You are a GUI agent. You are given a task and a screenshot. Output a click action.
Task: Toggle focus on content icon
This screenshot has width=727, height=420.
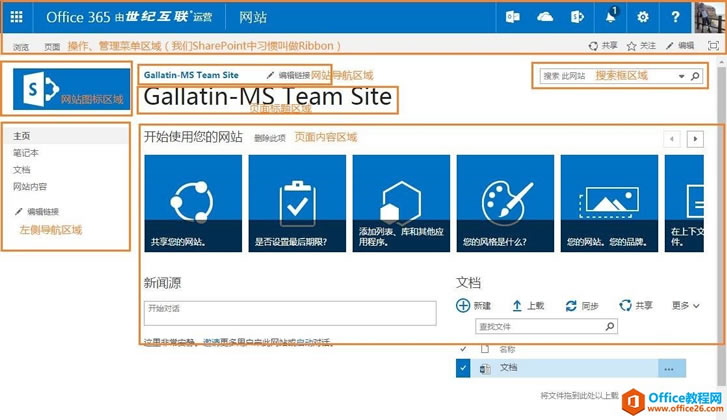tap(713, 45)
